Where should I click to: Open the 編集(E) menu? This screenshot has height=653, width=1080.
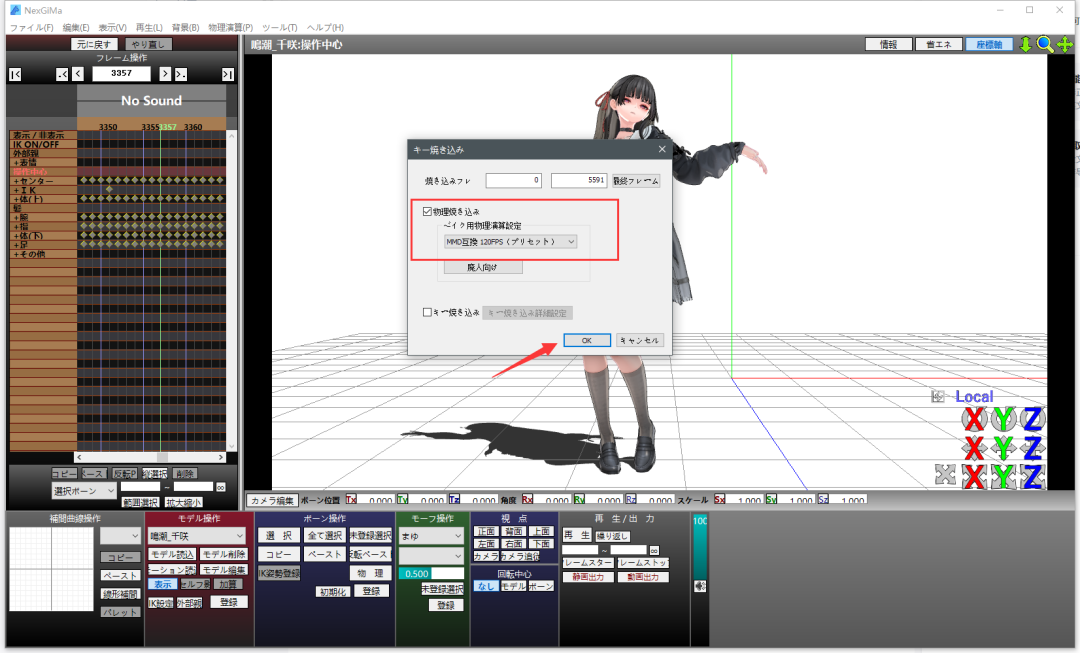click(76, 28)
